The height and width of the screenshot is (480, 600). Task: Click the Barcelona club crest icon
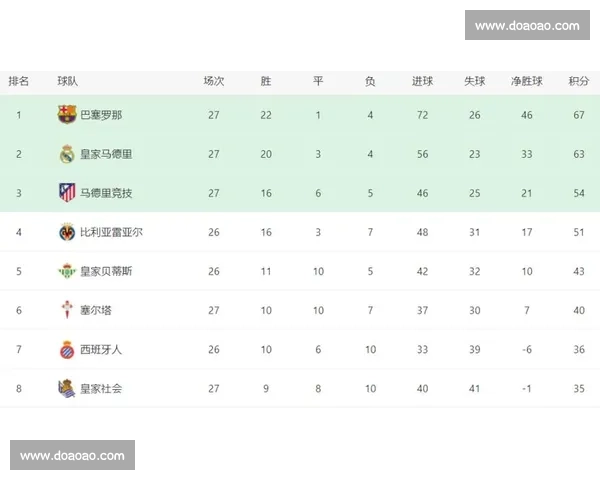click(67, 115)
